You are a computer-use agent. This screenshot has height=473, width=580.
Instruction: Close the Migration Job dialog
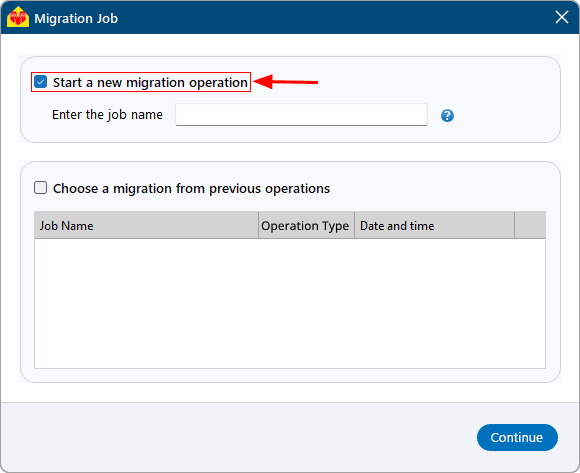(x=562, y=17)
